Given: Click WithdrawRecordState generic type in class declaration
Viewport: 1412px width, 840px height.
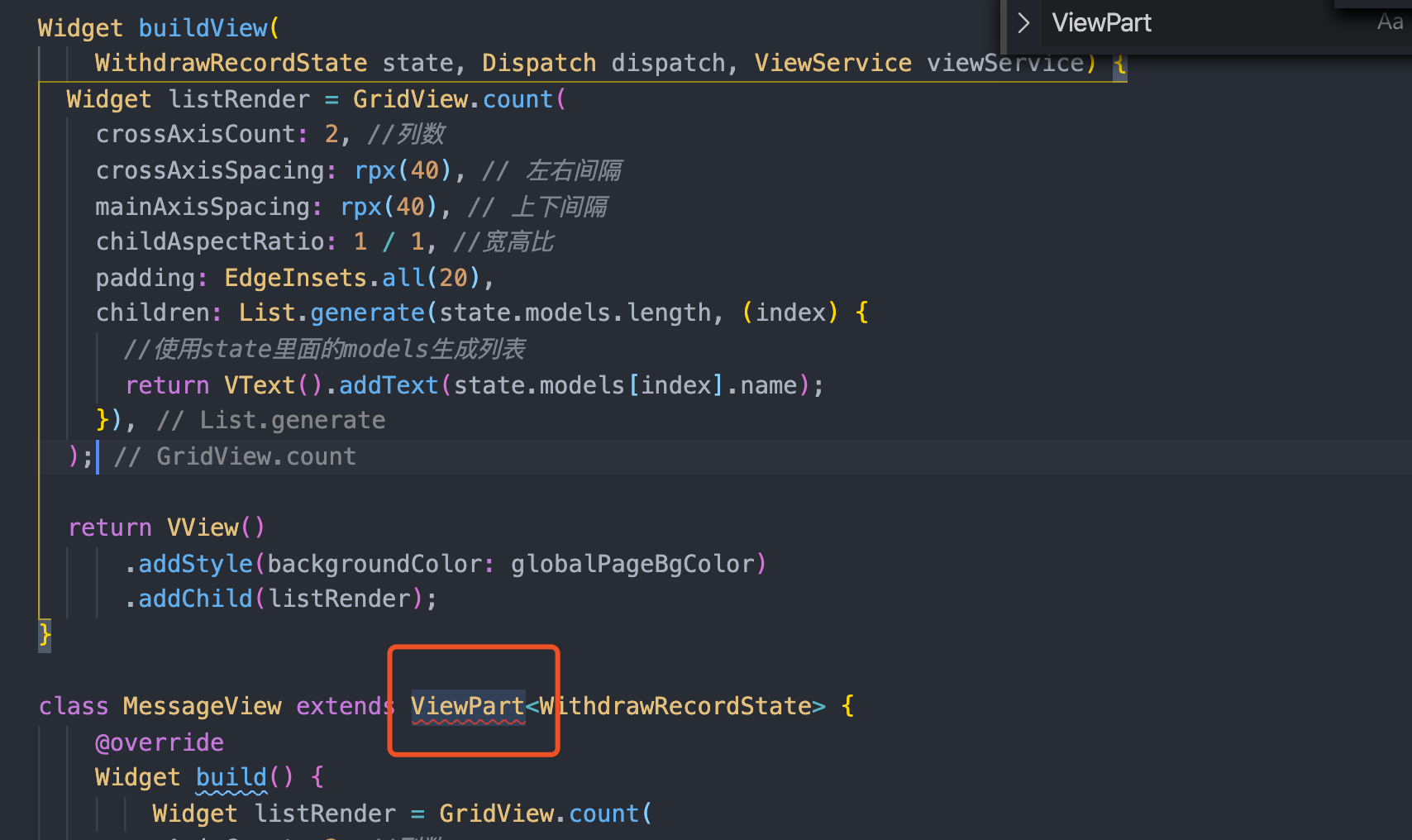Looking at the screenshot, I should (675, 706).
